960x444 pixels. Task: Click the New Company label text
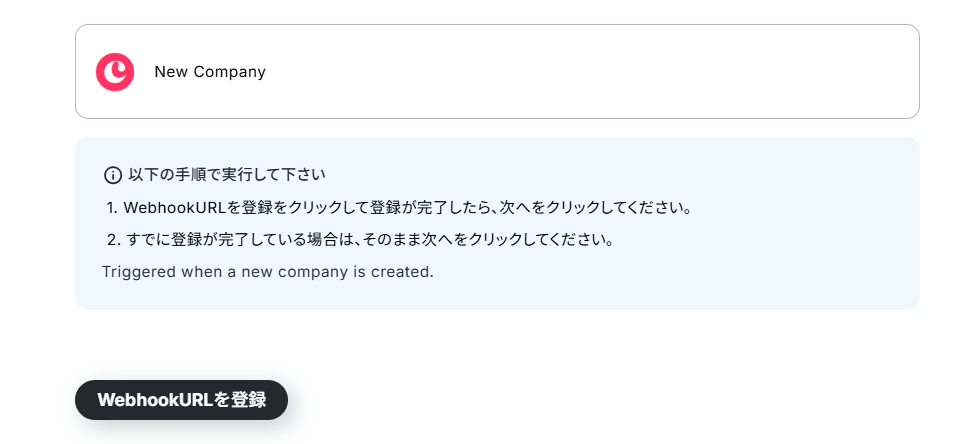pyautogui.click(x=210, y=72)
